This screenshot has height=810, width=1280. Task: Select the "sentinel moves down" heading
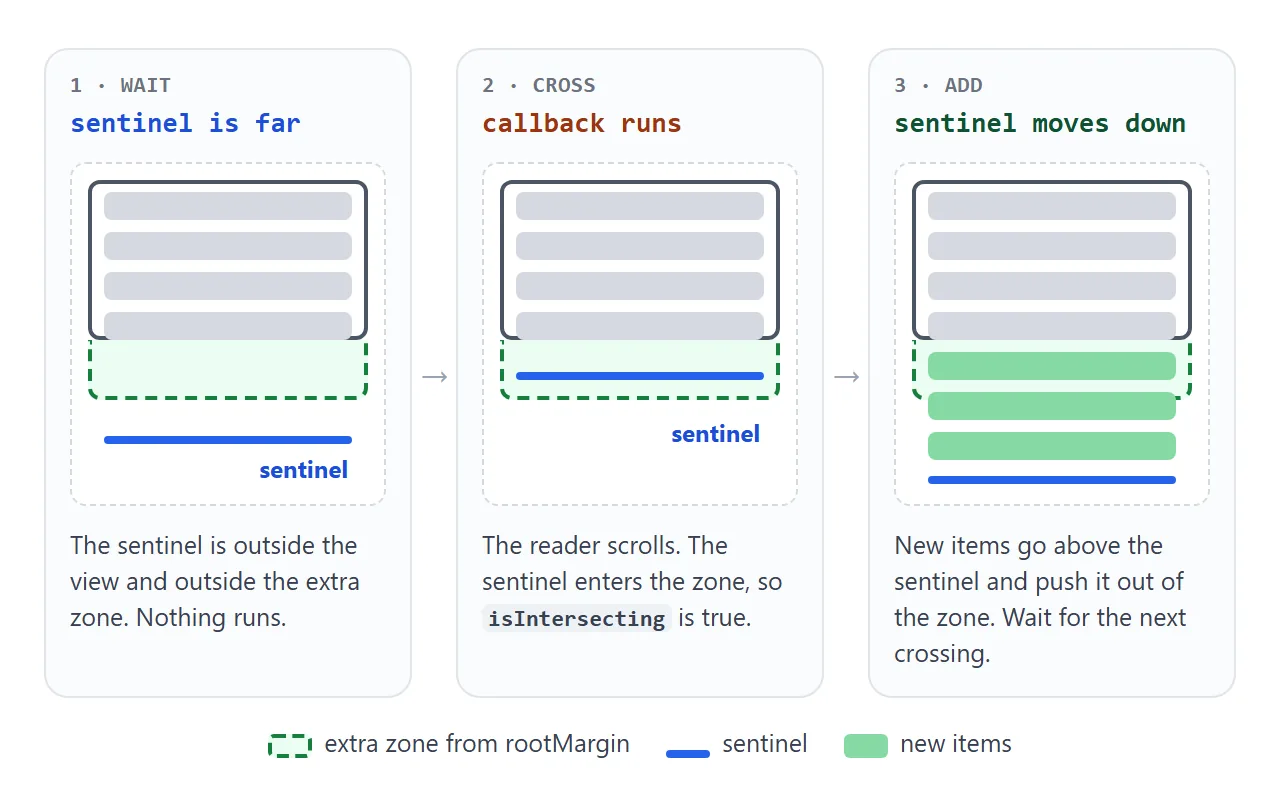coord(1040,123)
